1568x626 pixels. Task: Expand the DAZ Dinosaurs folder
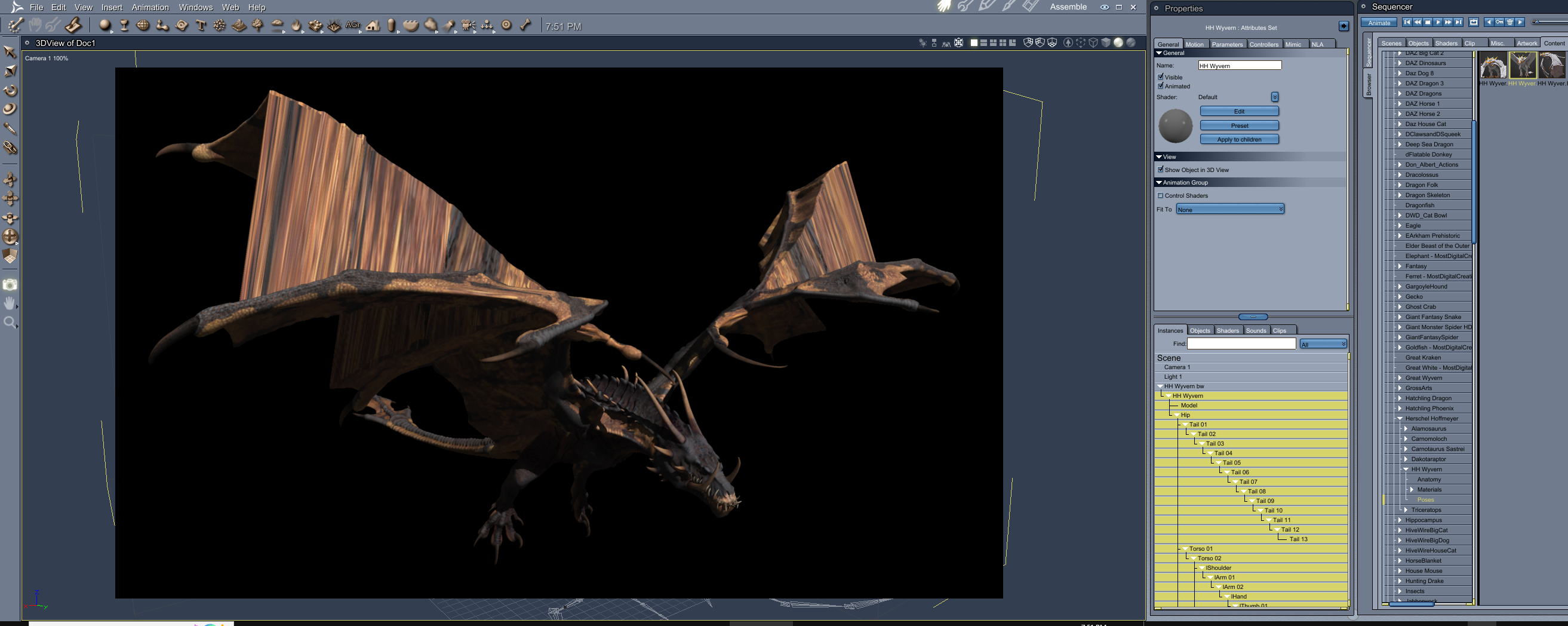coord(1400,63)
